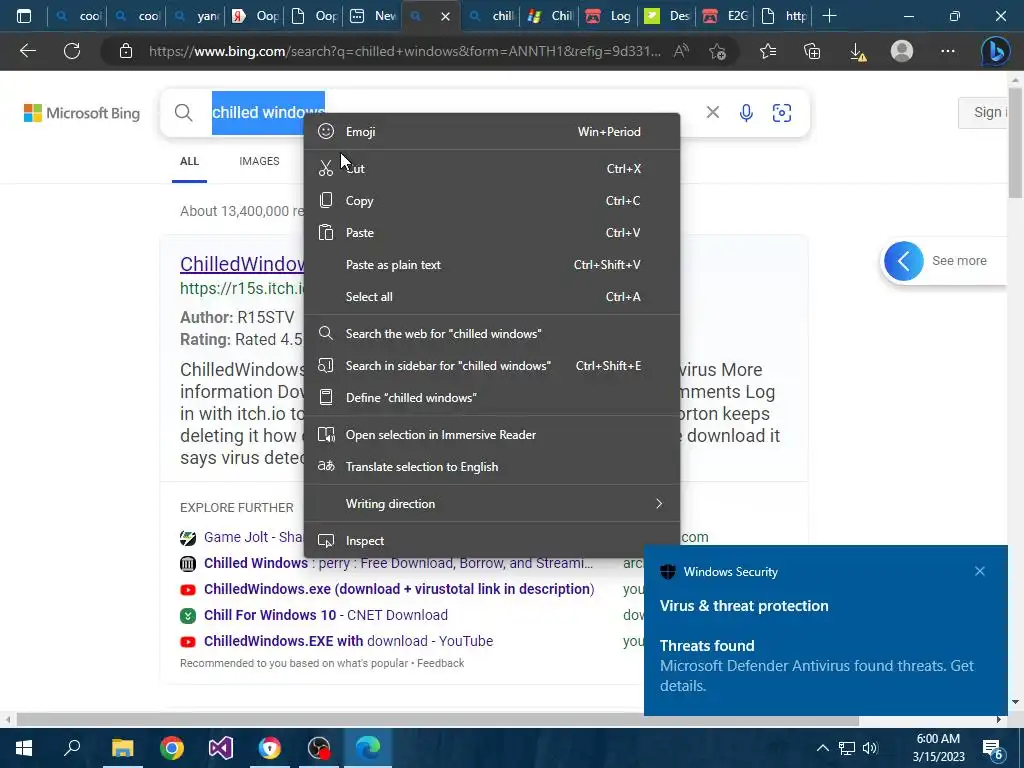Search the web for "chilled windows"

click(x=492, y=334)
